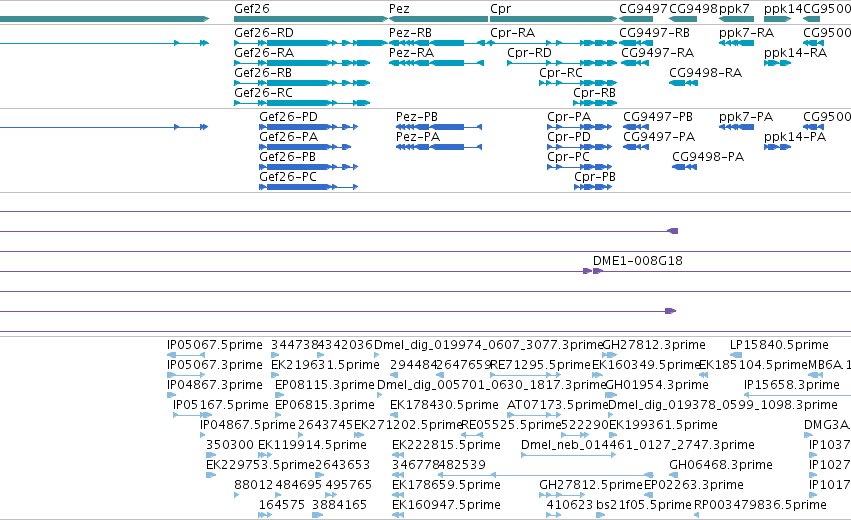
Task: Choose the Gef26-PC polypeptide
Action: point(309,187)
